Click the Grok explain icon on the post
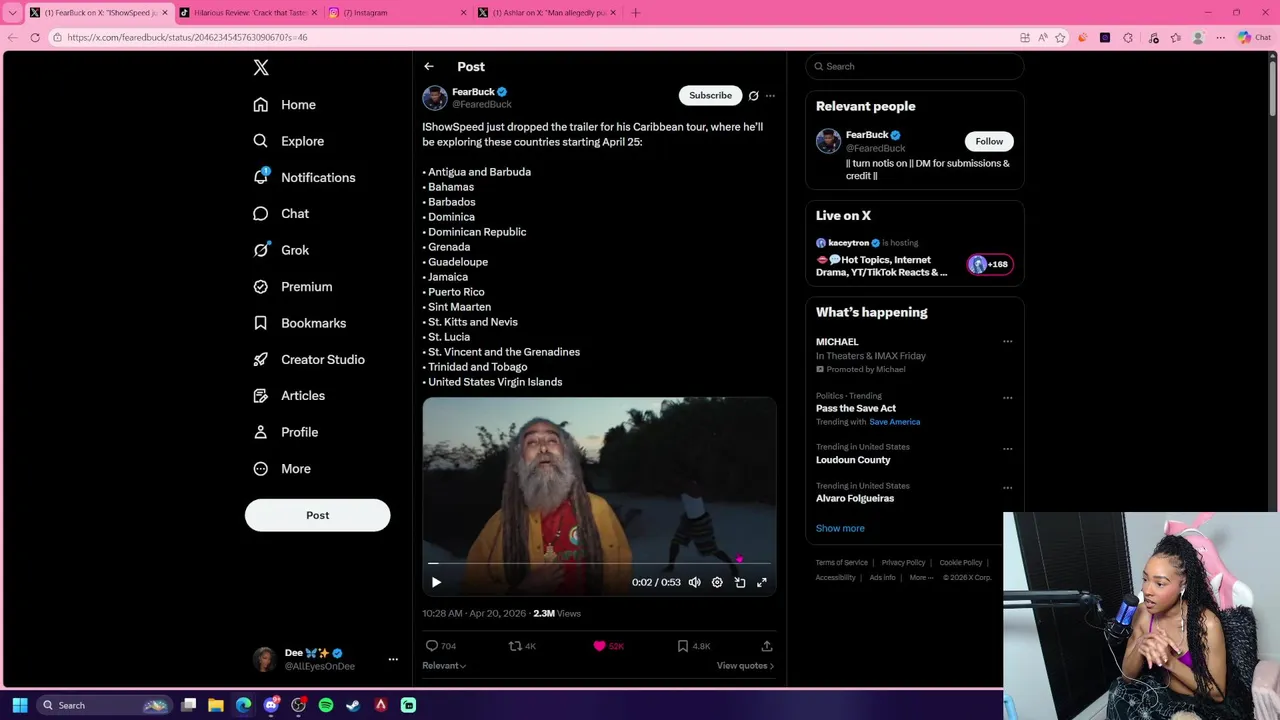1280x720 pixels. (x=753, y=96)
